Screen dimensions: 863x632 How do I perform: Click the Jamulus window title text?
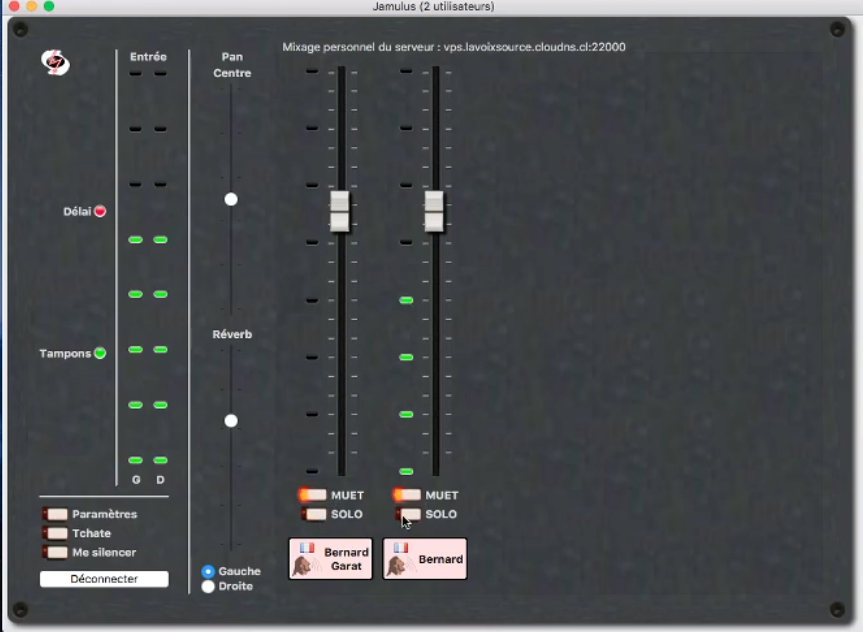coord(433,7)
